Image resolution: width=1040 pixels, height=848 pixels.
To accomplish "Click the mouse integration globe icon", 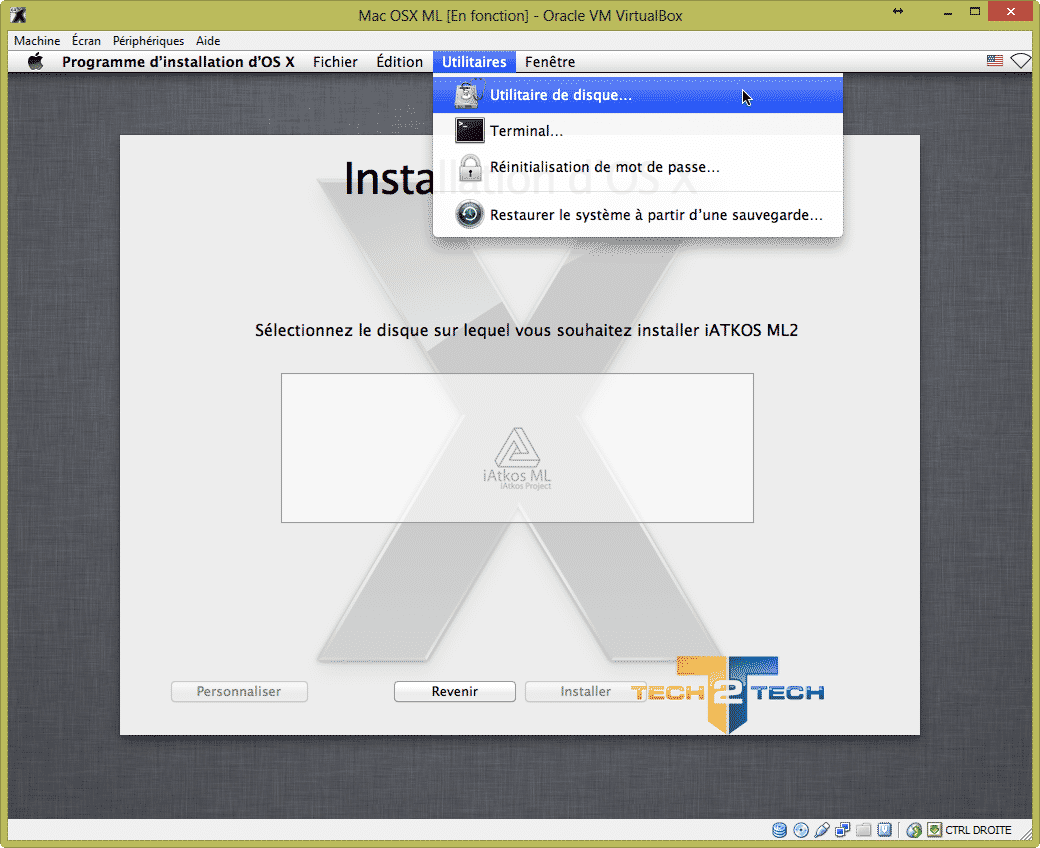I will [x=913, y=830].
